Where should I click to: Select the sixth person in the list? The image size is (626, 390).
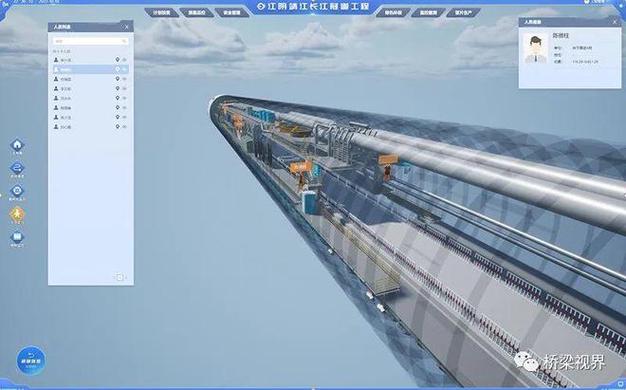pyautogui.click(x=91, y=108)
